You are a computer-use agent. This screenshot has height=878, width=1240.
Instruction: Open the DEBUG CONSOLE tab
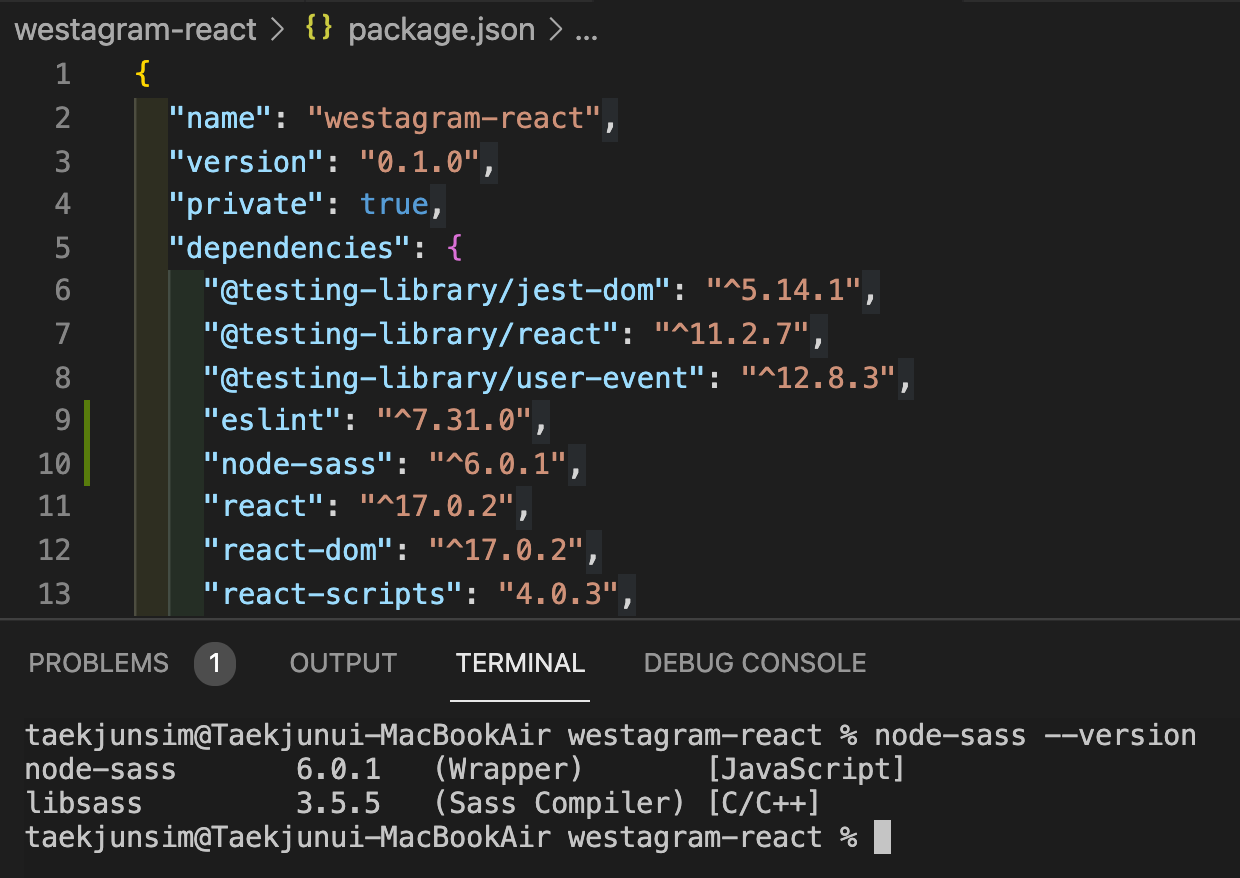(755, 663)
